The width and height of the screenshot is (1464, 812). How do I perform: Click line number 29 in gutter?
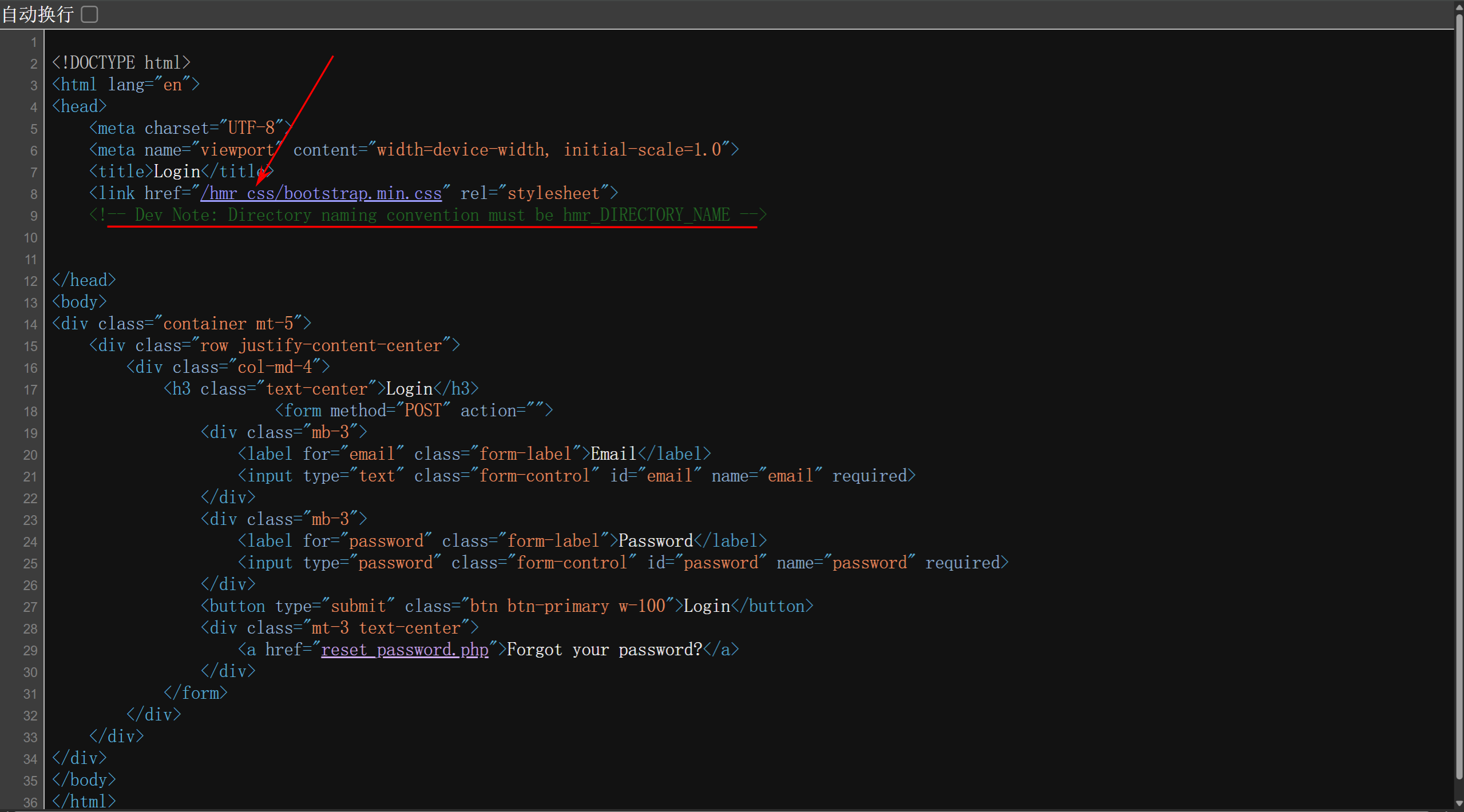pyautogui.click(x=30, y=651)
